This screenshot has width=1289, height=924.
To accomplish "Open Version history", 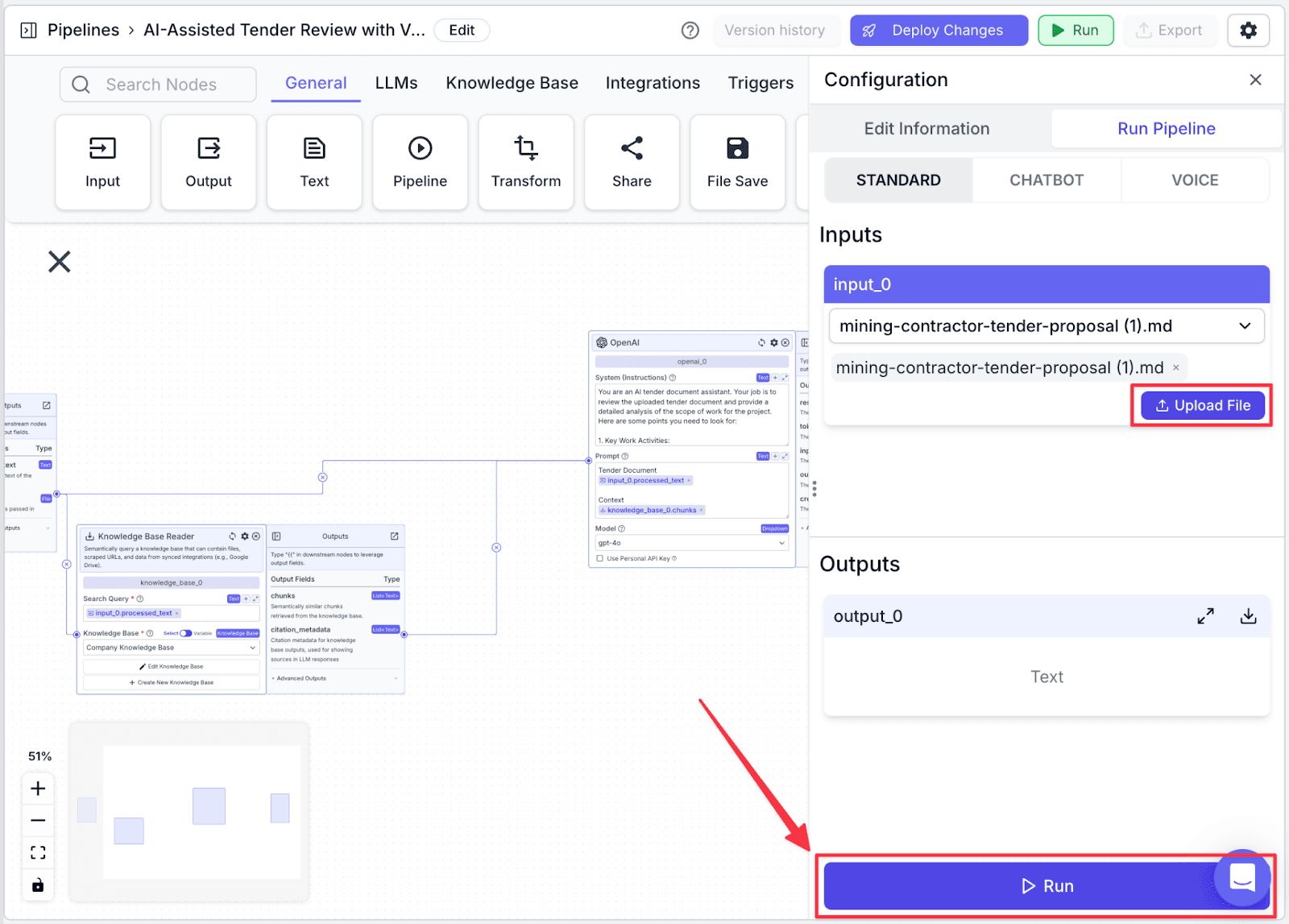I will click(775, 31).
